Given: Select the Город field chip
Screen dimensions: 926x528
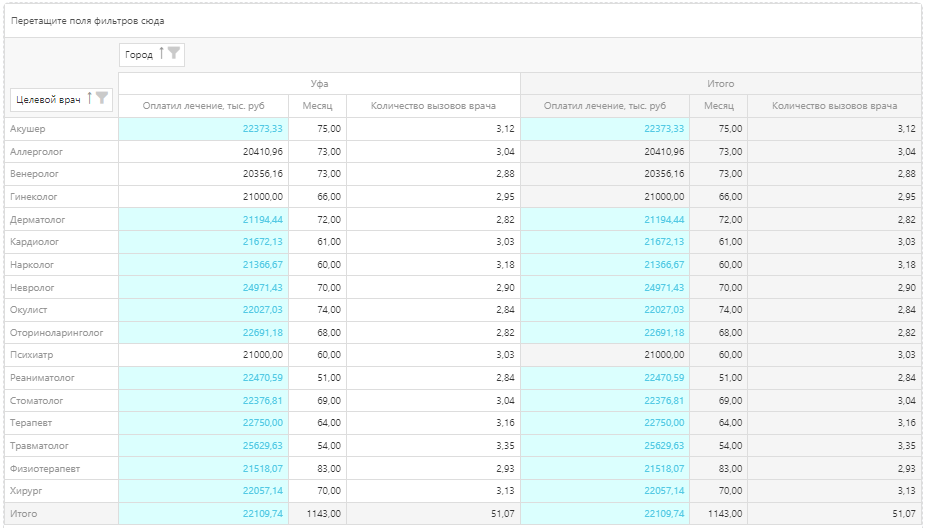Looking at the screenshot, I should [138, 55].
